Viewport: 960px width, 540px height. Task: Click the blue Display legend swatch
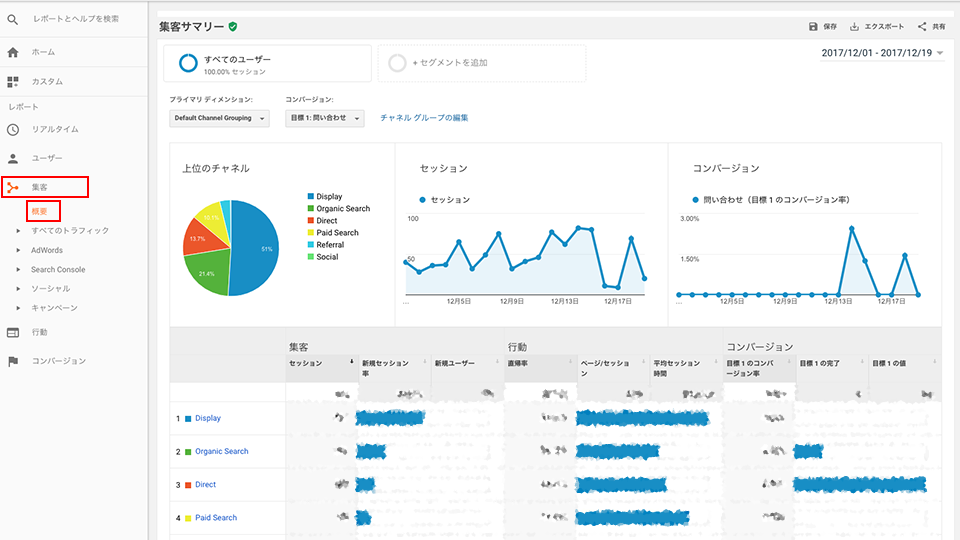(x=311, y=197)
